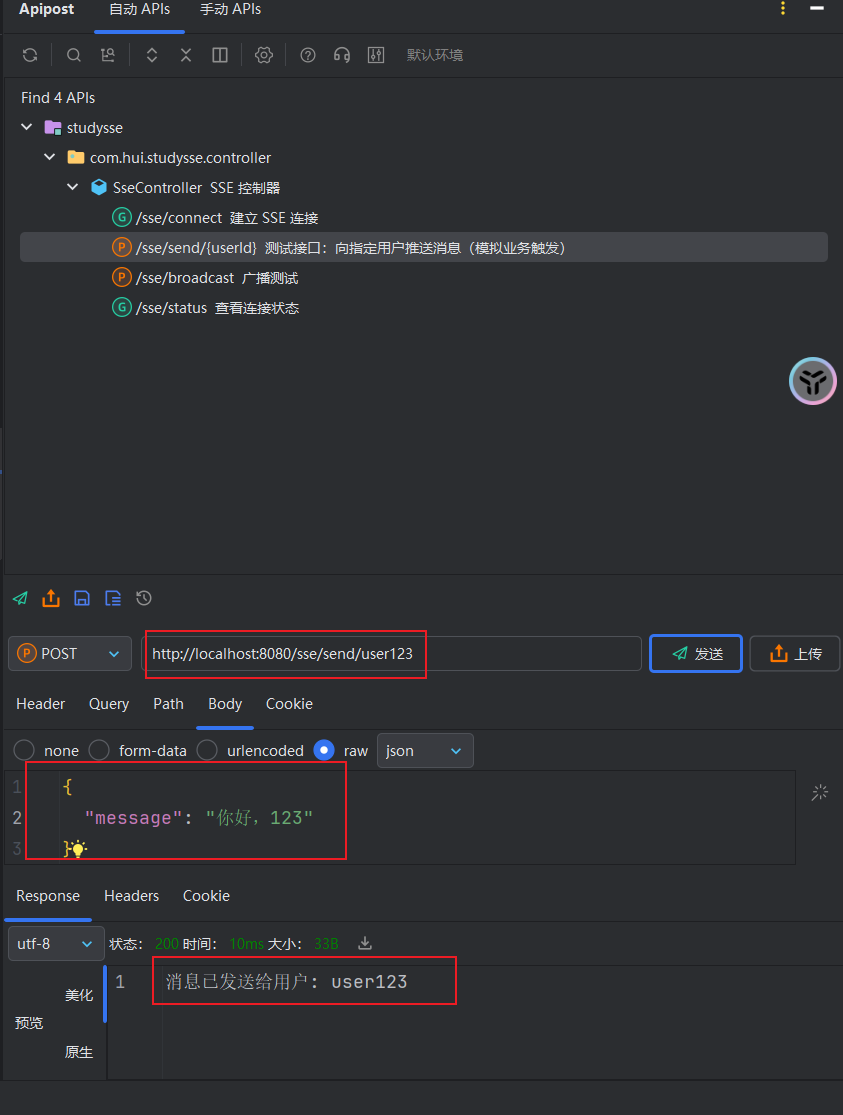Screen dimensions: 843x1115
Task: Open the utf-8 encoding dropdown
Action: tap(56, 944)
